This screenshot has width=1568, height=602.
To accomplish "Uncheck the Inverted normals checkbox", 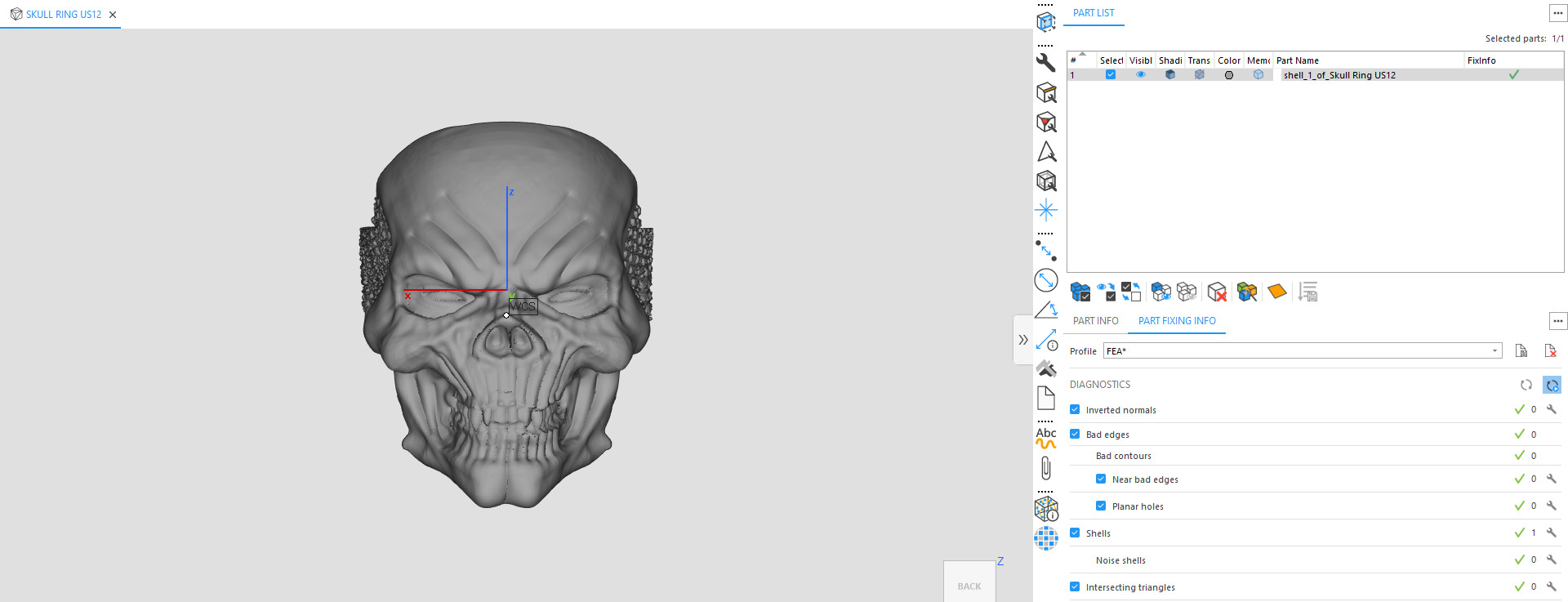I will tap(1075, 409).
